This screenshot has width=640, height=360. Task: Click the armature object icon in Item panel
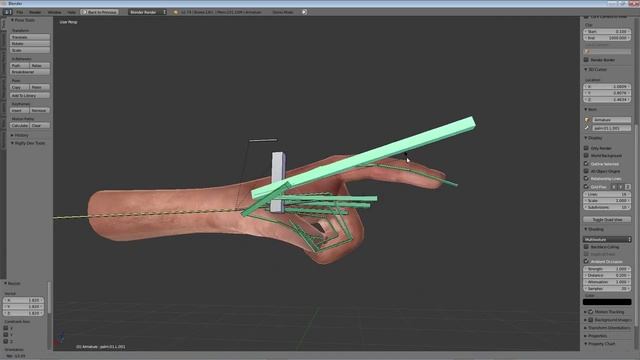coord(587,120)
